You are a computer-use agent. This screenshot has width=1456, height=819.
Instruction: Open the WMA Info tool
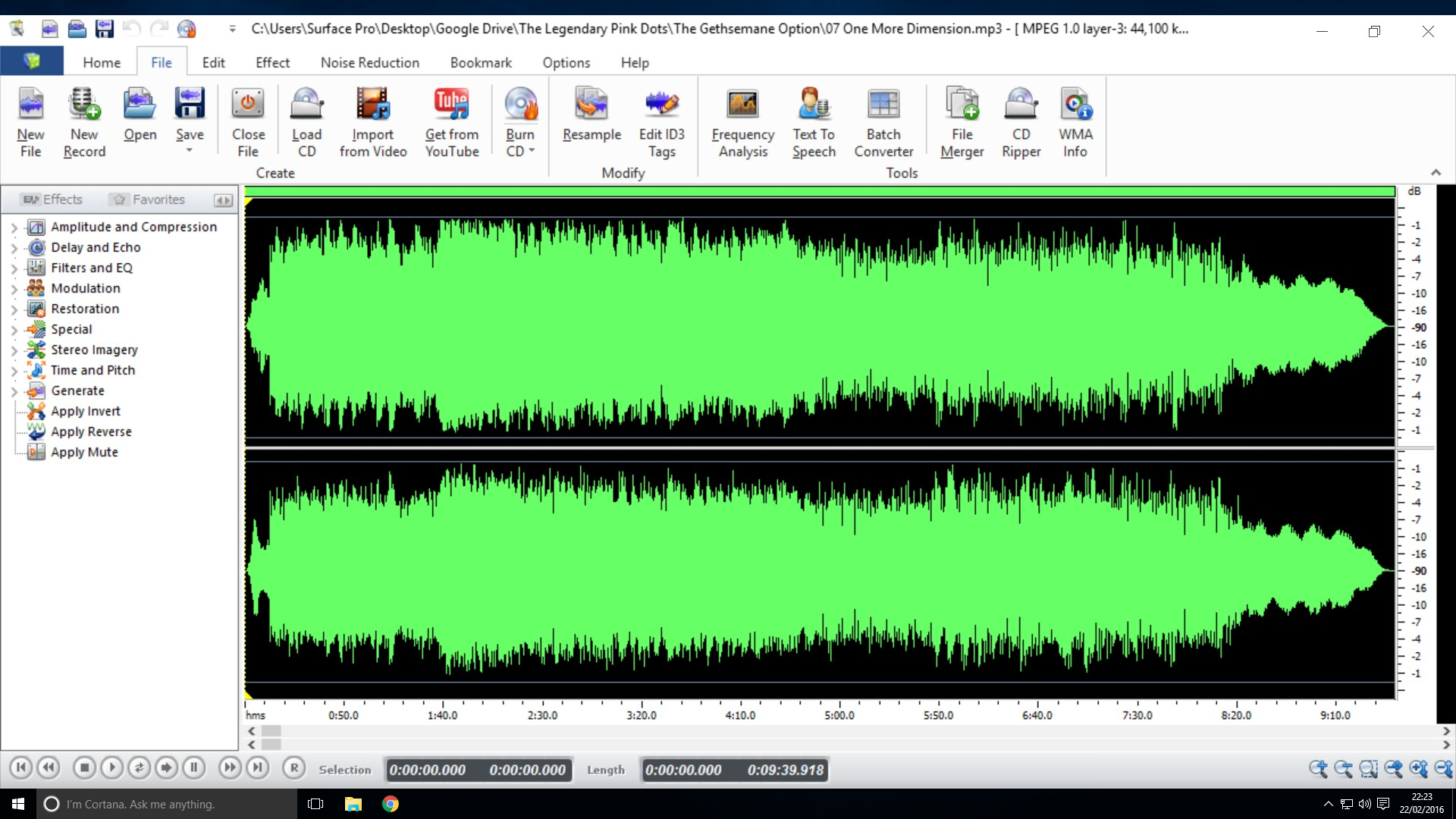(x=1075, y=120)
